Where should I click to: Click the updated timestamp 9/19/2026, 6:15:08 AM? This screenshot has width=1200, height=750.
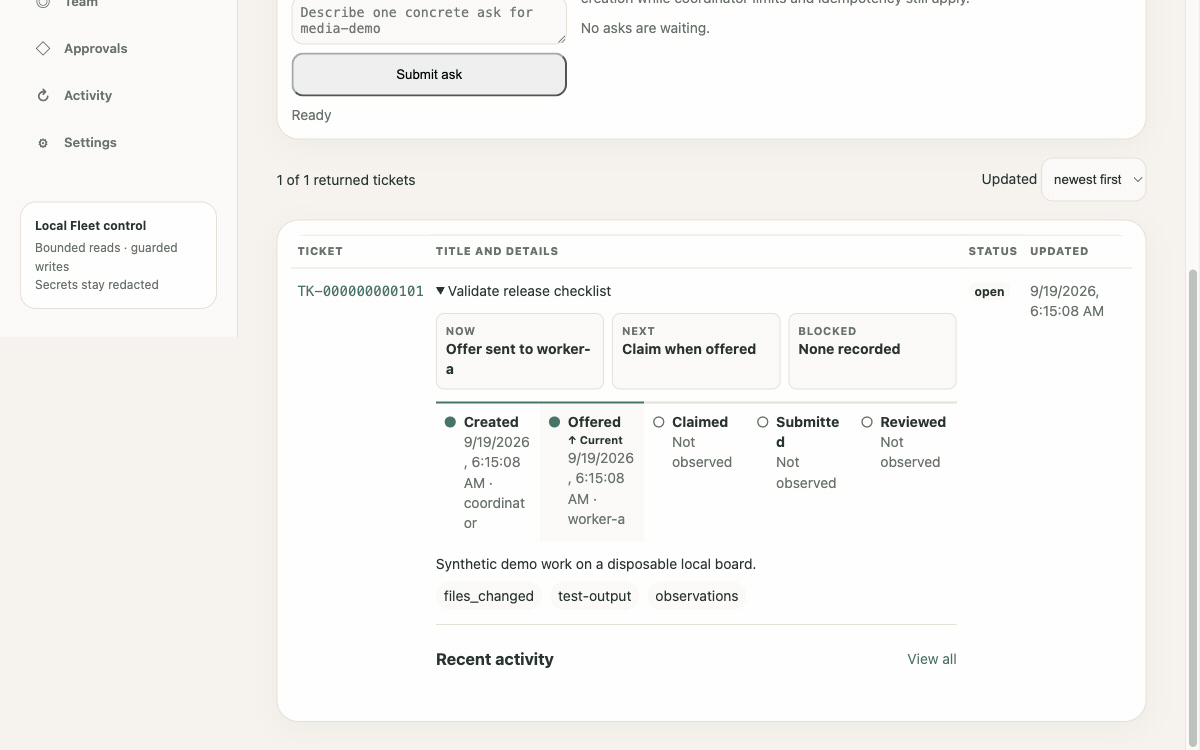(1067, 301)
